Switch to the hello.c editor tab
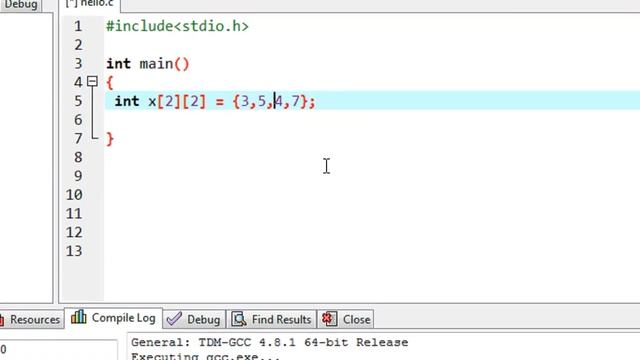 coord(89,4)
